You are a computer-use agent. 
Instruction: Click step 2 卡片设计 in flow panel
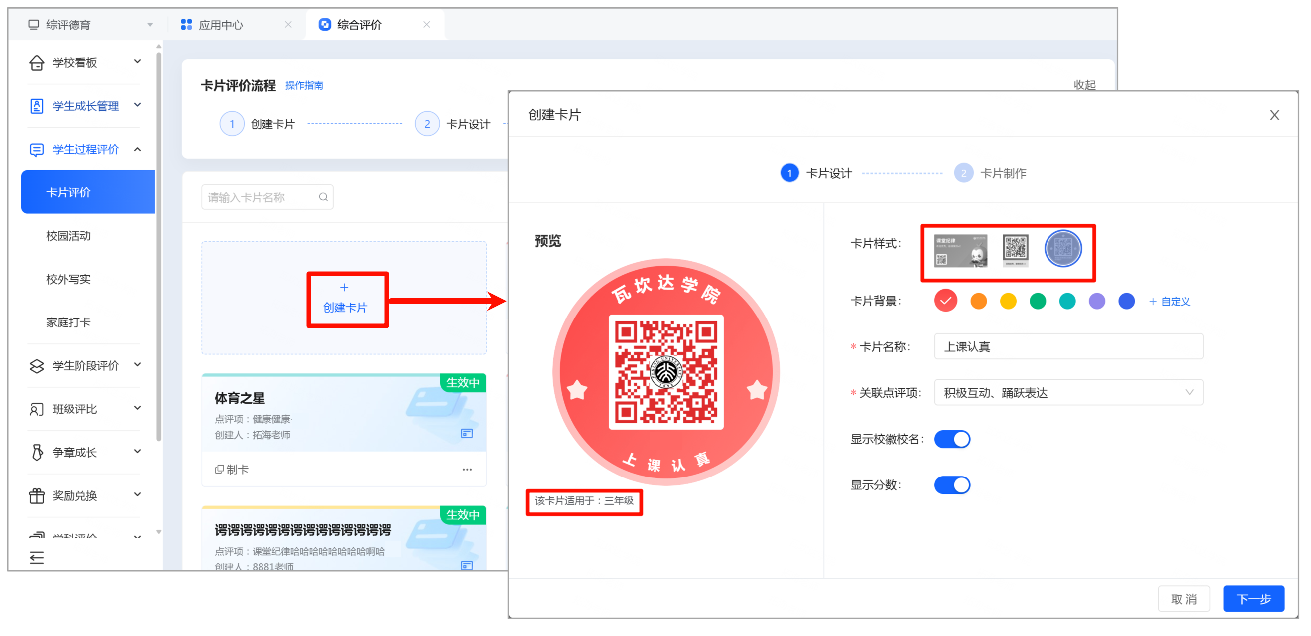(453, 124)
